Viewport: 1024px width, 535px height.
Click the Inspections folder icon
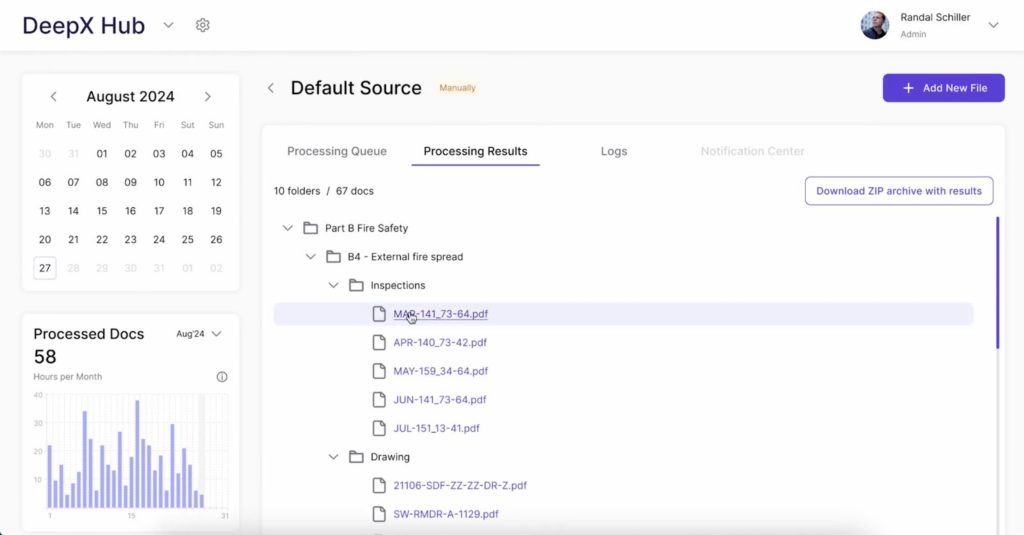tap(356, 285)
